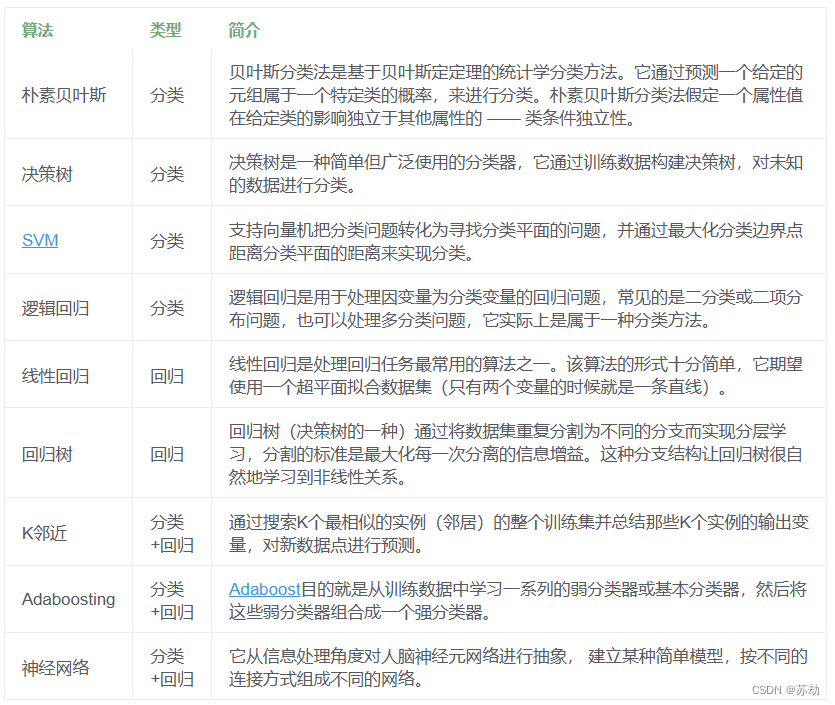The image size is (835, 705).
Task: Click 分类+回归 type in the K邻近 row
Action: click(171, 534)
